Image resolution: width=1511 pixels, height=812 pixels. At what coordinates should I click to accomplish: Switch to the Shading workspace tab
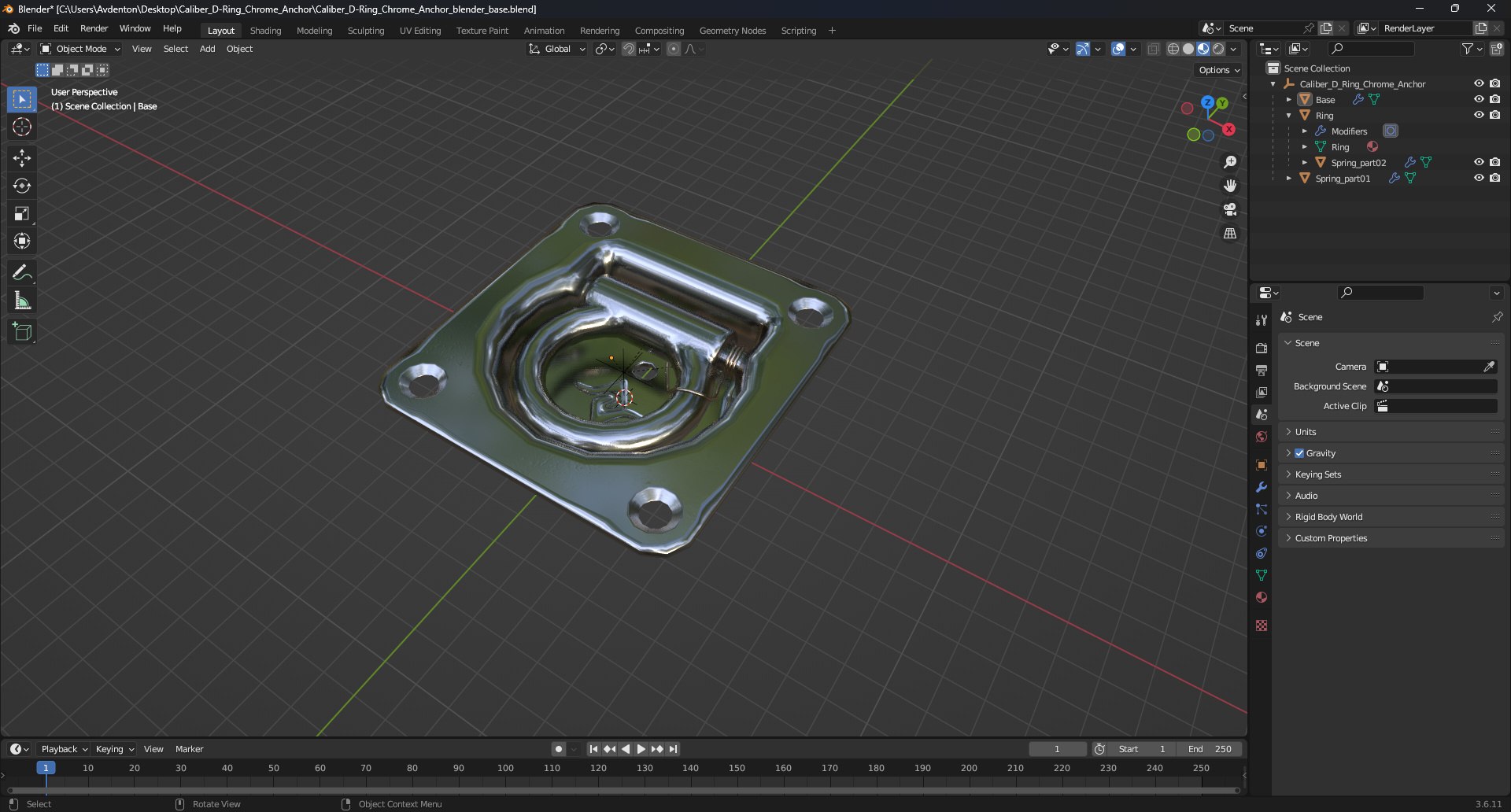pos(265,31)
